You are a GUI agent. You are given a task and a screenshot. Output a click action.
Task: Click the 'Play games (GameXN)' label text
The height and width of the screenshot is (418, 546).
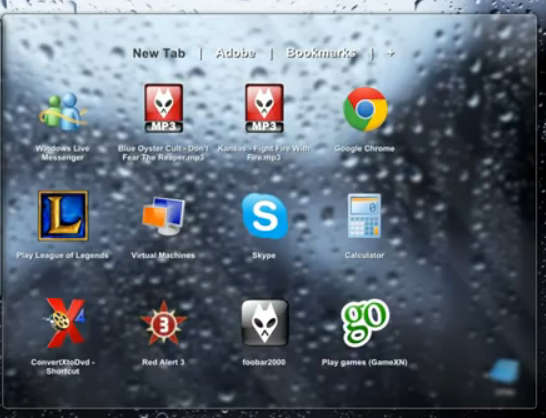point(364,363)
